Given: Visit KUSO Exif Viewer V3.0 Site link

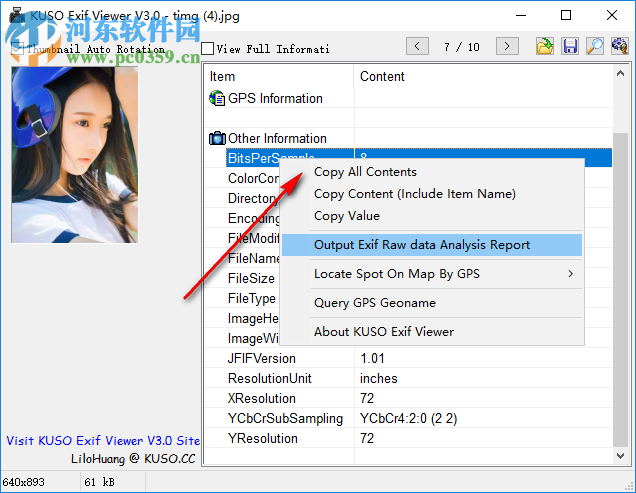Looking at the screenshot, I should [x=103, y=441].
